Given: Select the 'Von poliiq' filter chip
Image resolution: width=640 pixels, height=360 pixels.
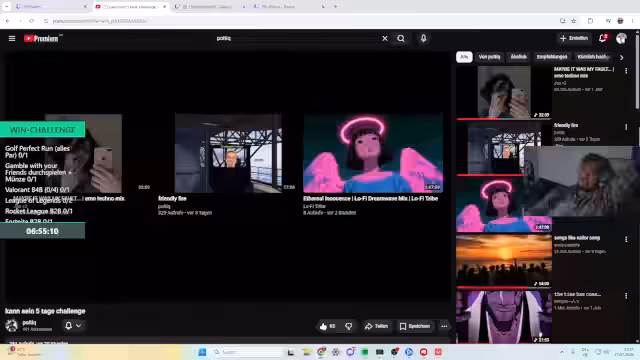Looking at the screenshot, I should coord(489,57).
